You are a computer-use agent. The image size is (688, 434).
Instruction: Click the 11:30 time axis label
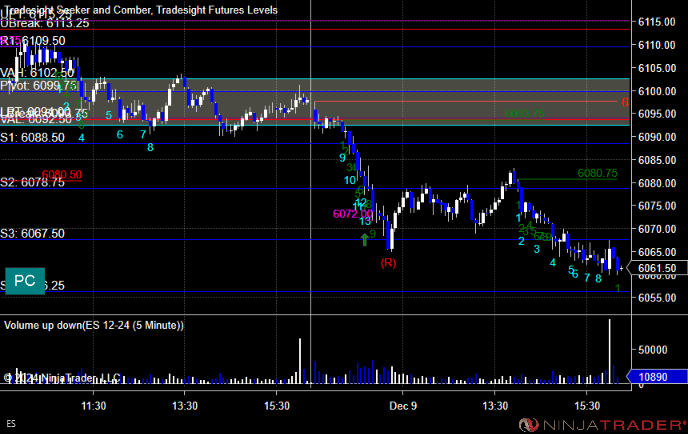(93, 406)
